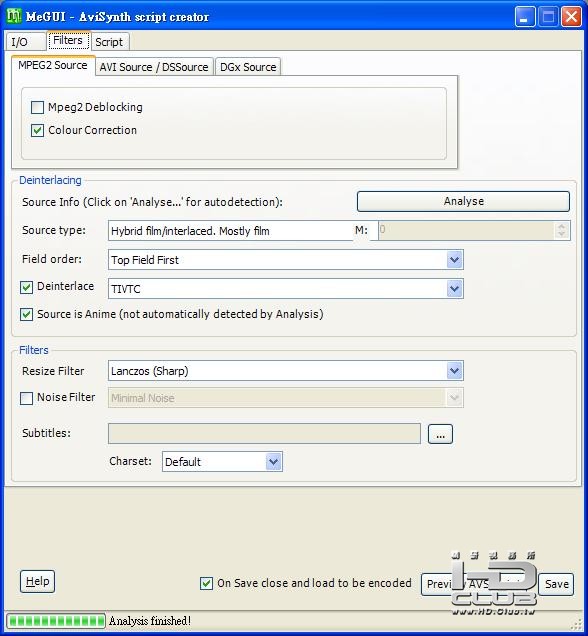This screenshot has width=588, height=636.
Task: Toggle On Save close and load option
Action: (206, 584)
